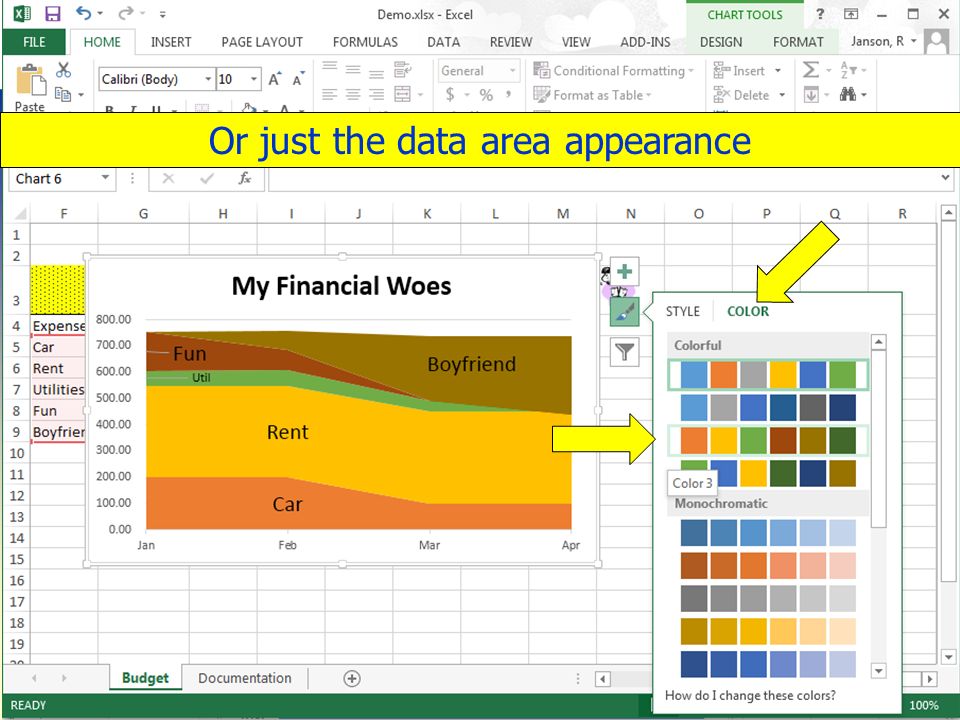Click the Fill down arrow icon

(811, 95)
